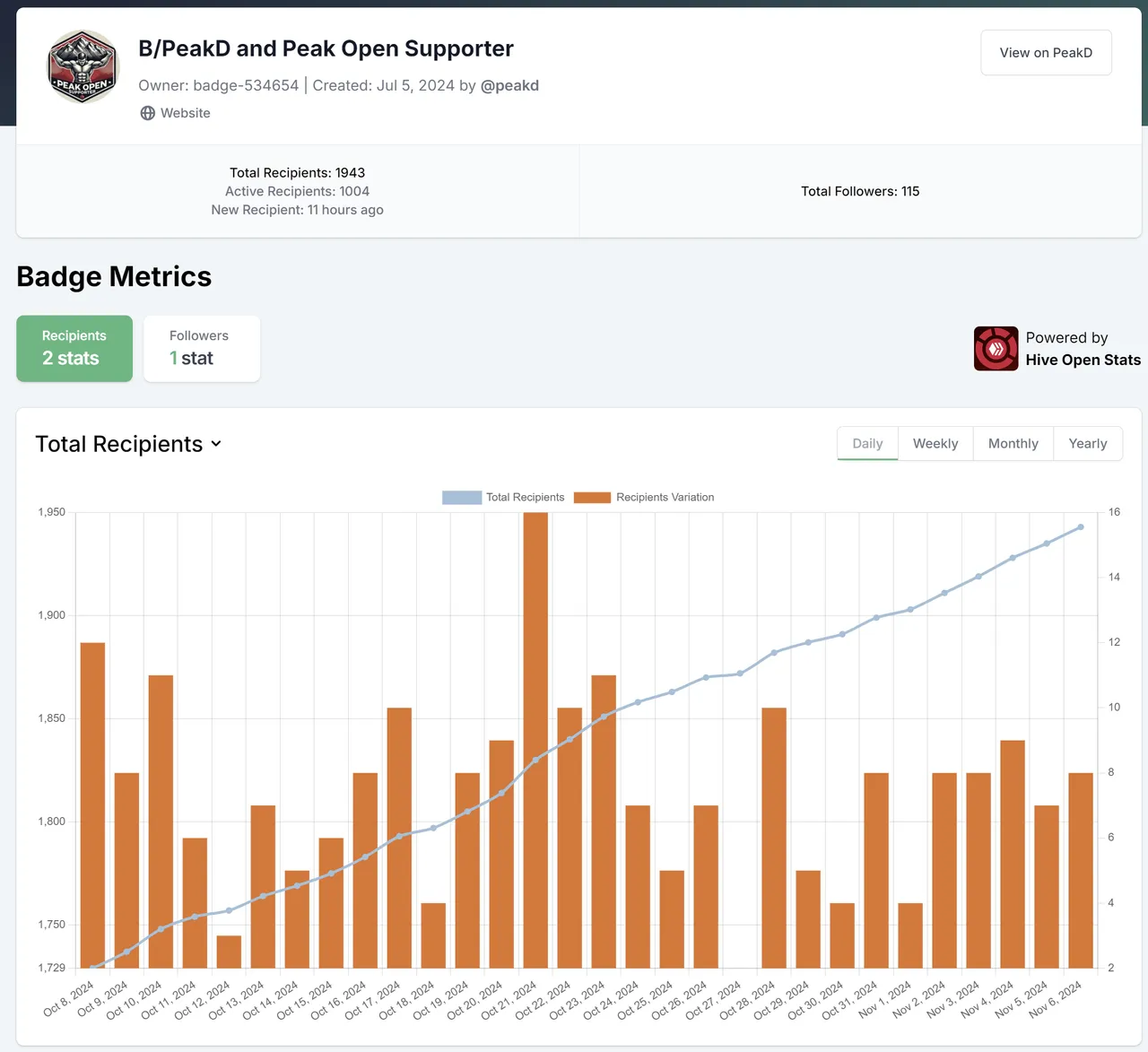Click the Peak Open Supporter badge image
1148x1052 pixels.
tap(83, 66)
